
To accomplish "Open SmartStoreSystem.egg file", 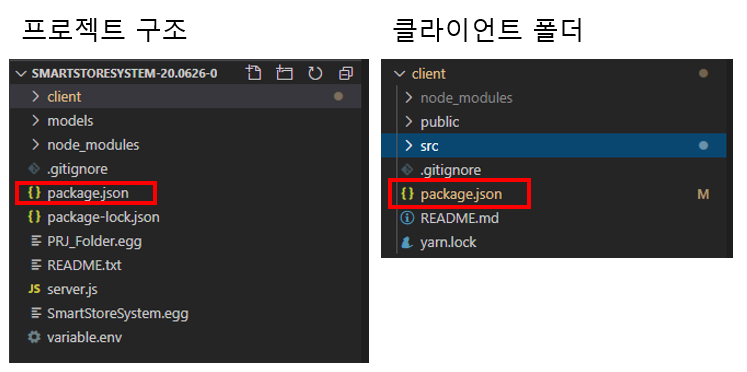I will coord(118,313).
